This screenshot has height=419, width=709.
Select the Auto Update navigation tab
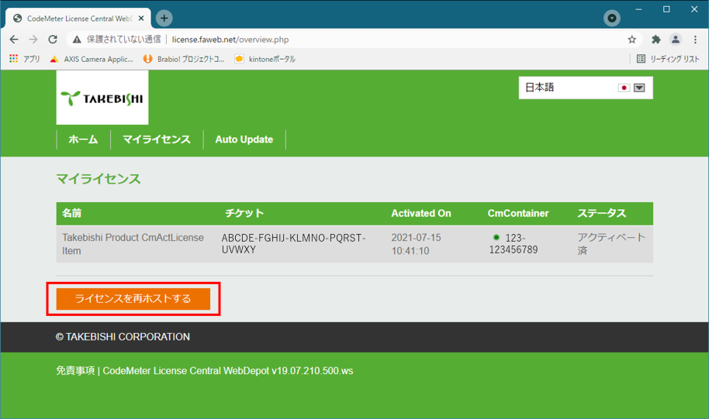click(x=244, y=139)
